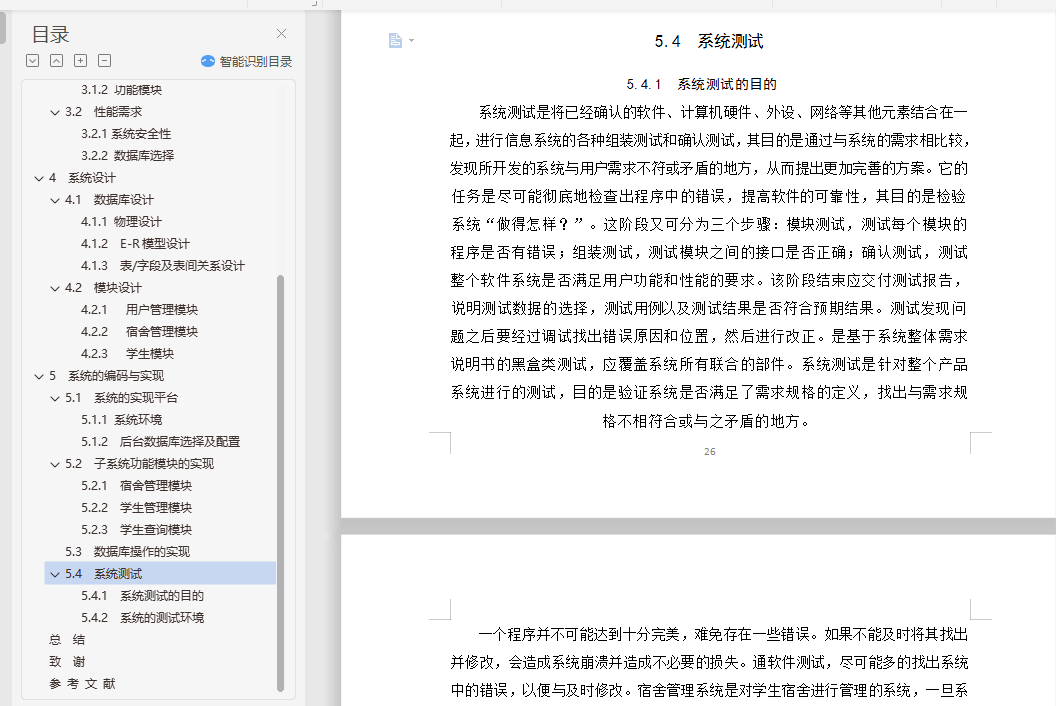Viewport: 1056px width, 706px height.
Task: Go to 5.1.2 后台数据库选择及配置
Action: pos(160,441)
